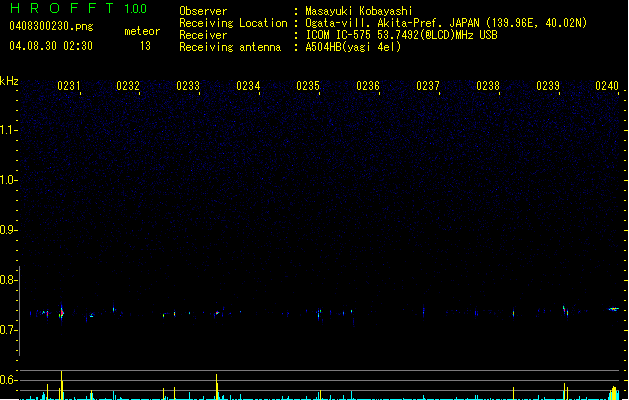Click the long echo streak at 0240
This screenshot has width=629, height=400.
click(x=614, y=309)
